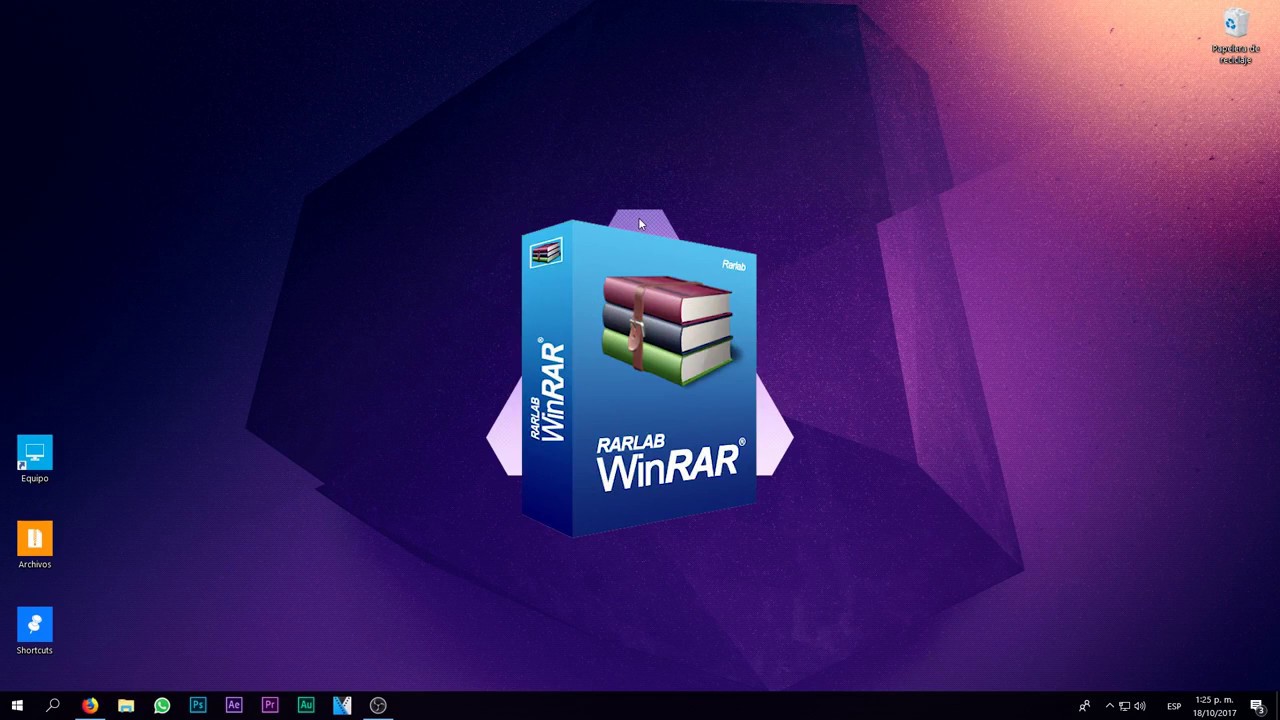Screen dimensions: 1280x720
Task: Open the volume control tray icon
Action: pyautogui.click(x=1140, y=706)
